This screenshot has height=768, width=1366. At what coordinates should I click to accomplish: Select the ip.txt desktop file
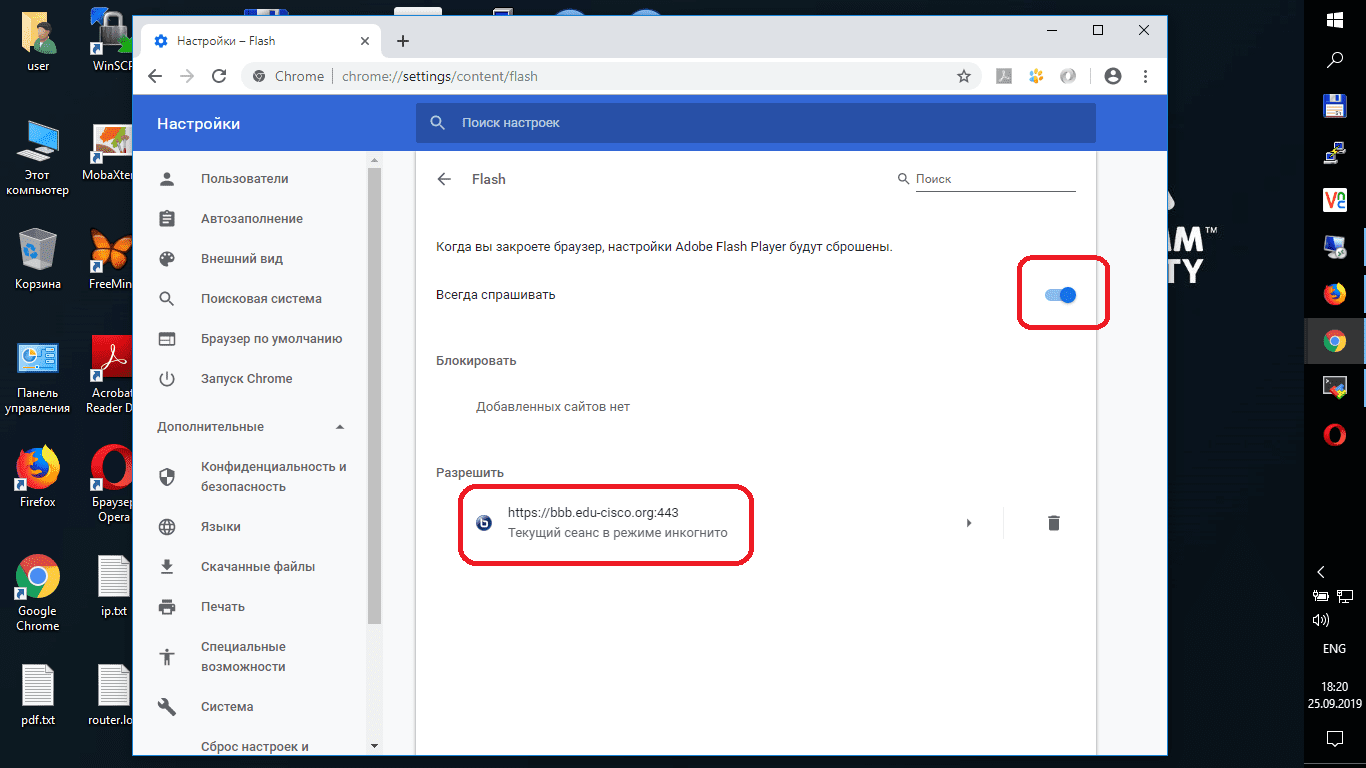(x=114, y=586)
